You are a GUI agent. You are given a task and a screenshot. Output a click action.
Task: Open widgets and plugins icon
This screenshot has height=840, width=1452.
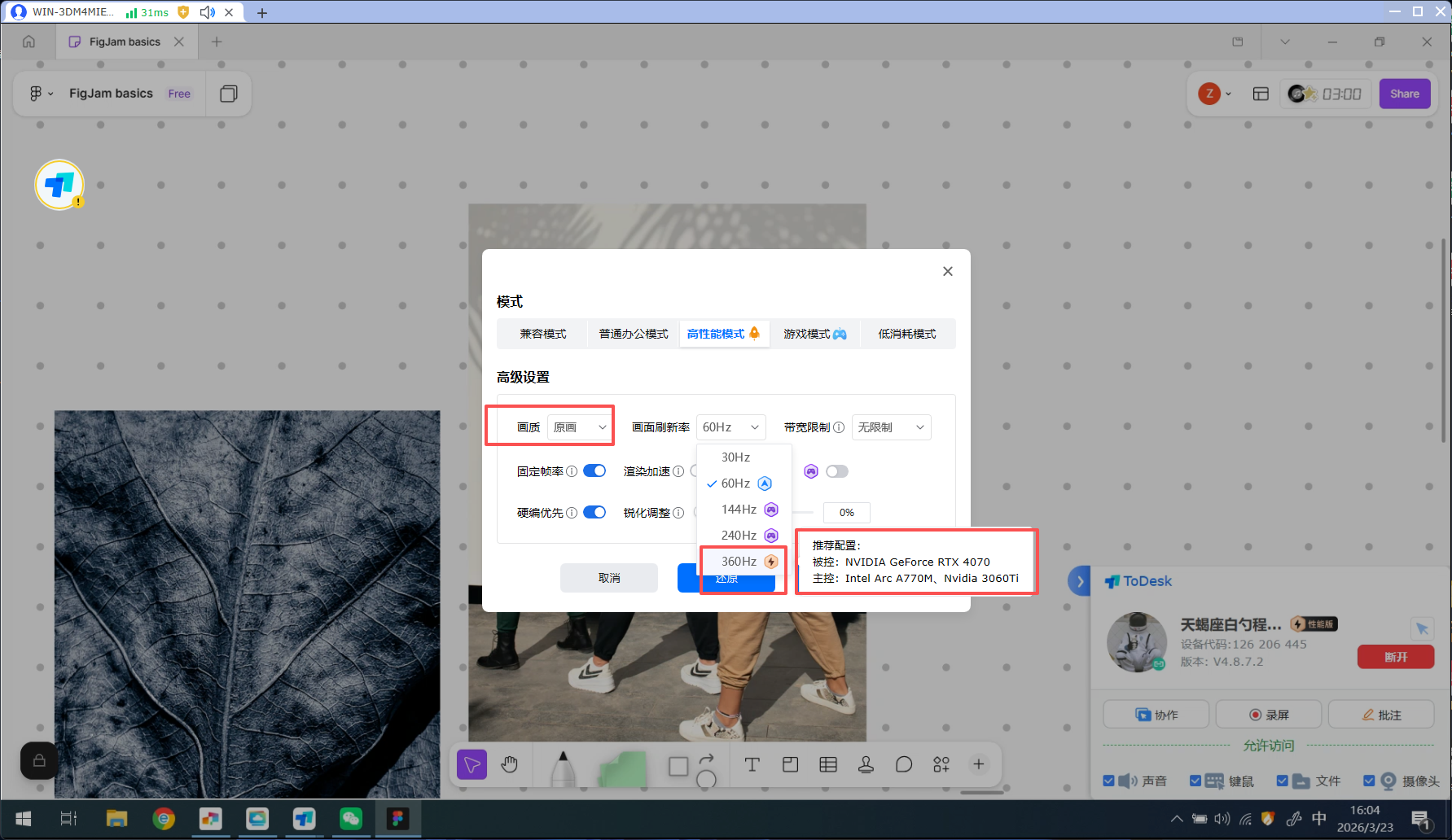point(941,764)
